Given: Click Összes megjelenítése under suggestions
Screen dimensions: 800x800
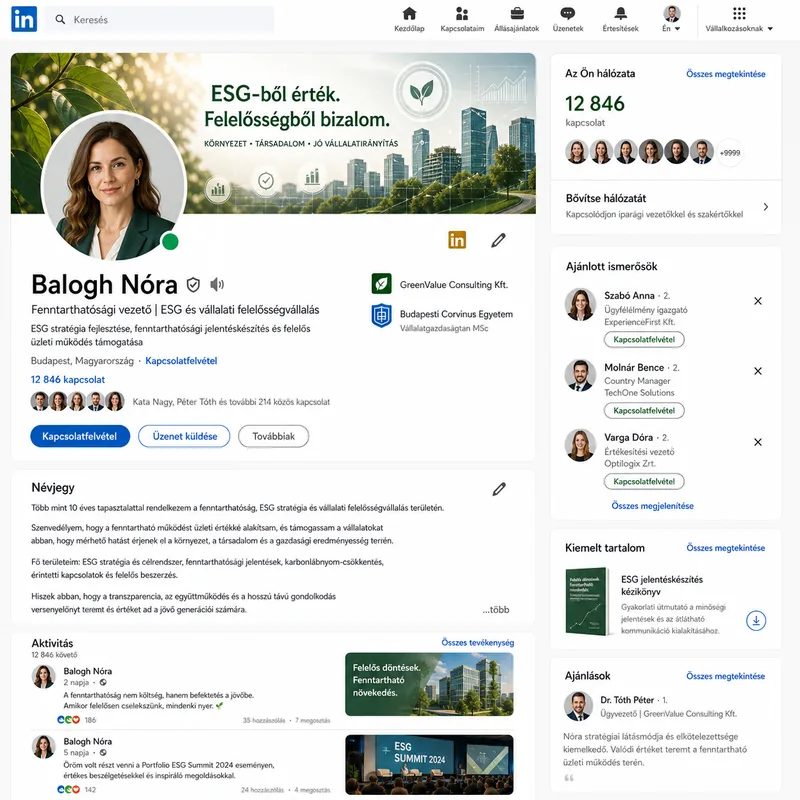Looking at the screenshot, I should coord(653,506).
